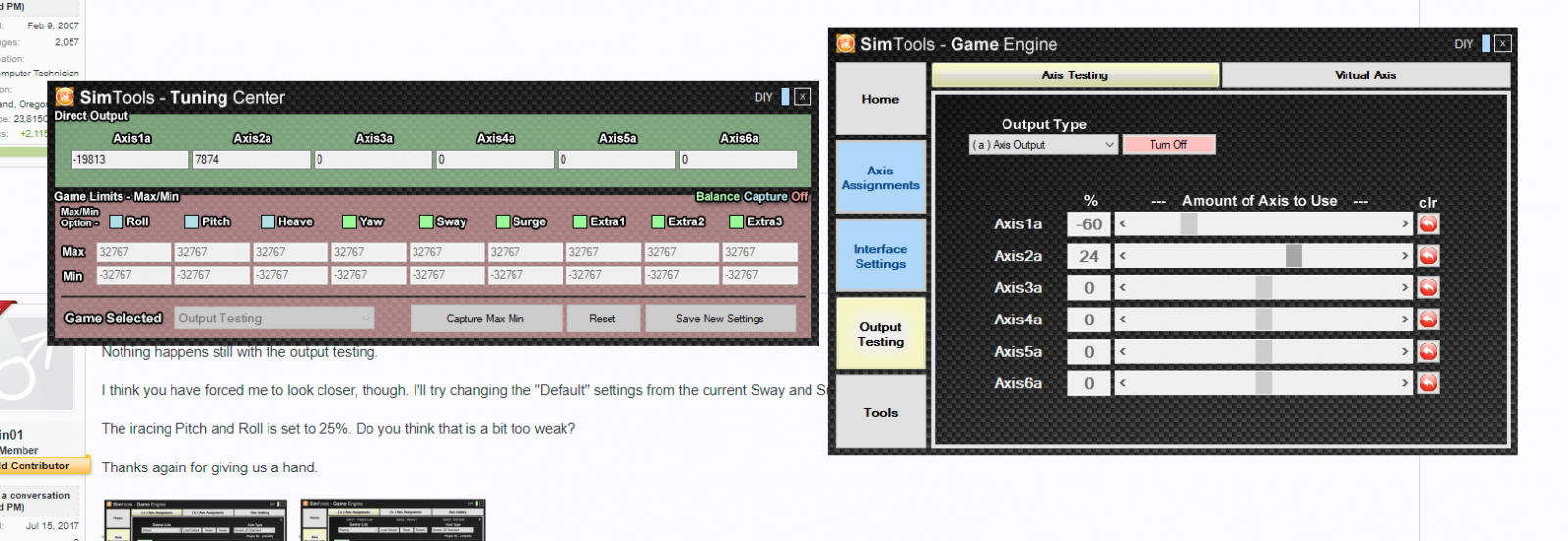Click SimTools logo icon in Tuning Center title
Viewport: 1568px width, 541px height.
coord(65,96)
